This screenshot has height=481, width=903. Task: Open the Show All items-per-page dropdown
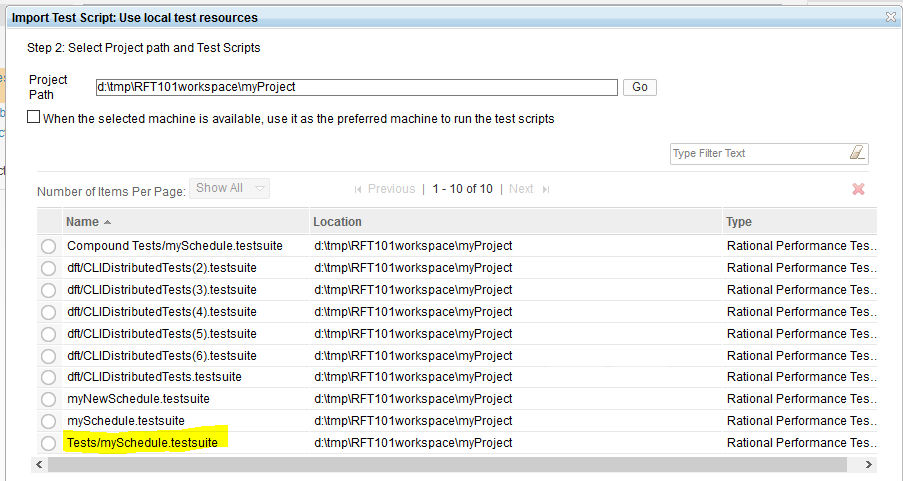point(229,188)
